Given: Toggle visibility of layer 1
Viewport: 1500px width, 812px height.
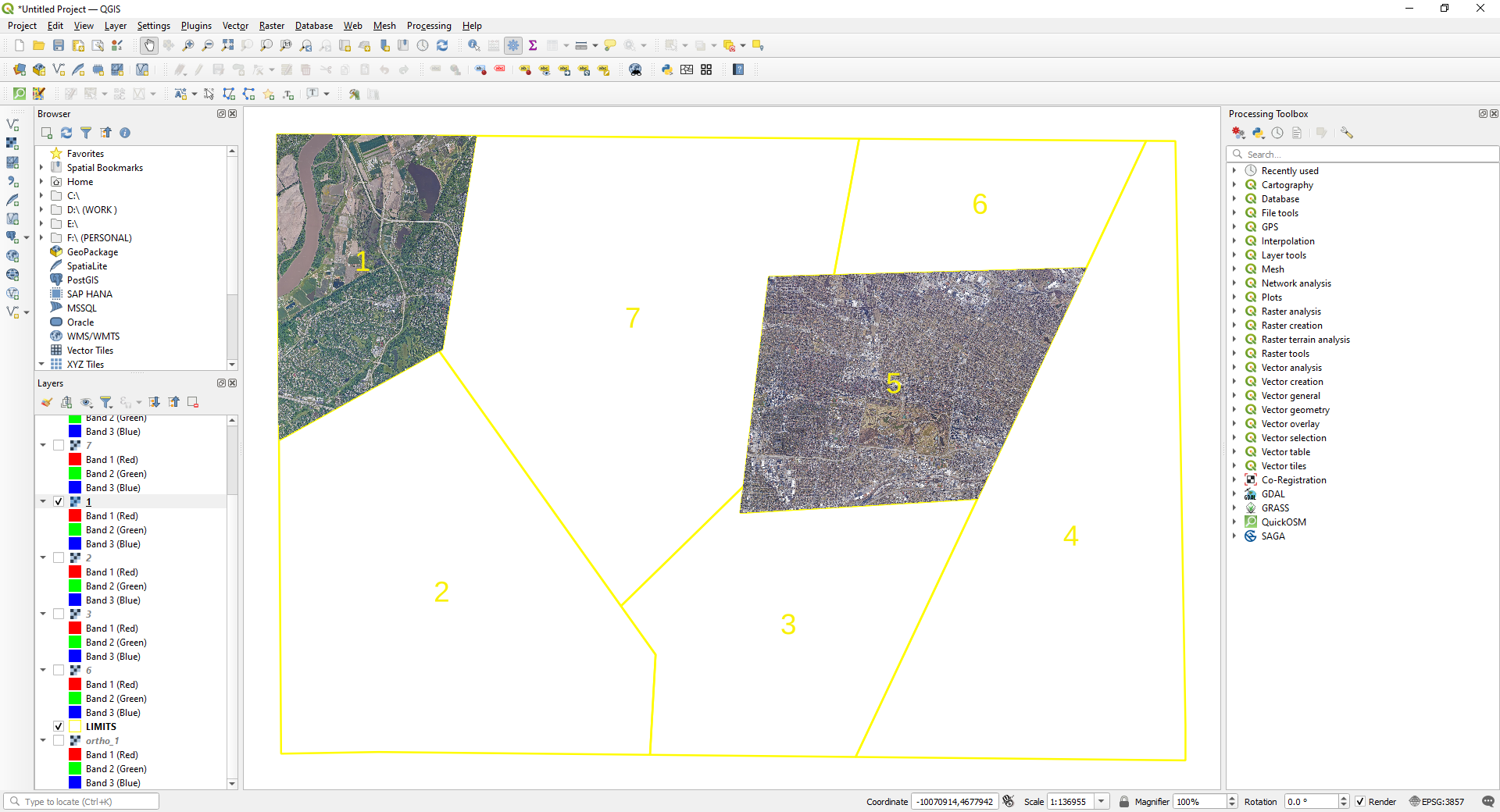Looking at the screenshot, I should click(59, 501).
